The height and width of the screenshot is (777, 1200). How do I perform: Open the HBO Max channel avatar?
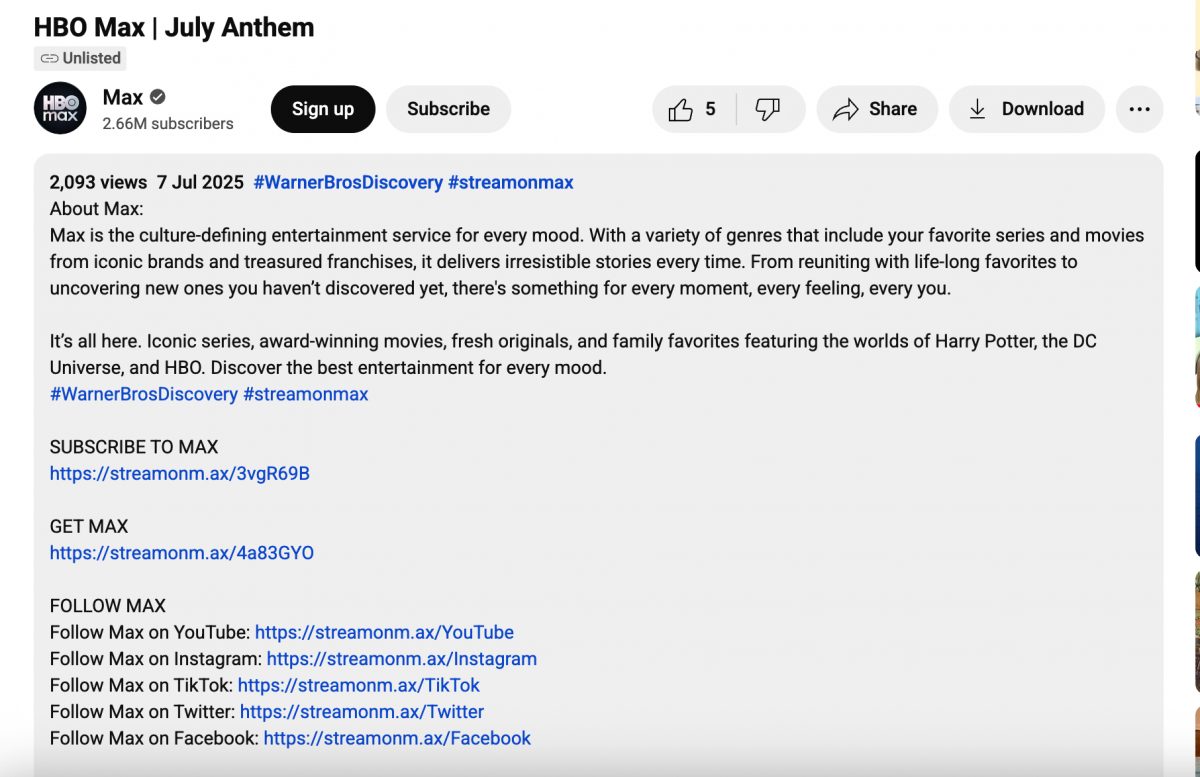point(60,108)
